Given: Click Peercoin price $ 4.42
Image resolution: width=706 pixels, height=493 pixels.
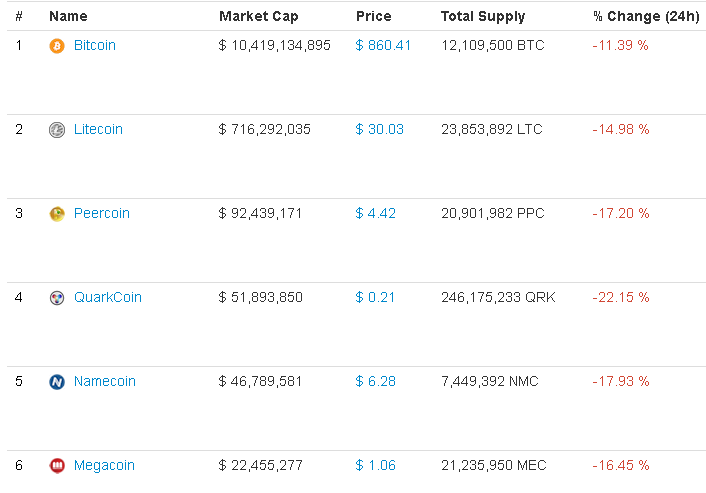Looking at the screenshot, I should pyautogui.click(x=376, y=214).
